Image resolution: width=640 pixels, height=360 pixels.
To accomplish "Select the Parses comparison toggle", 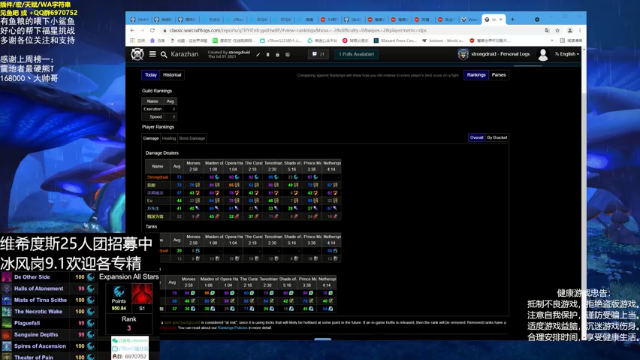I will [x=498, y=75].
